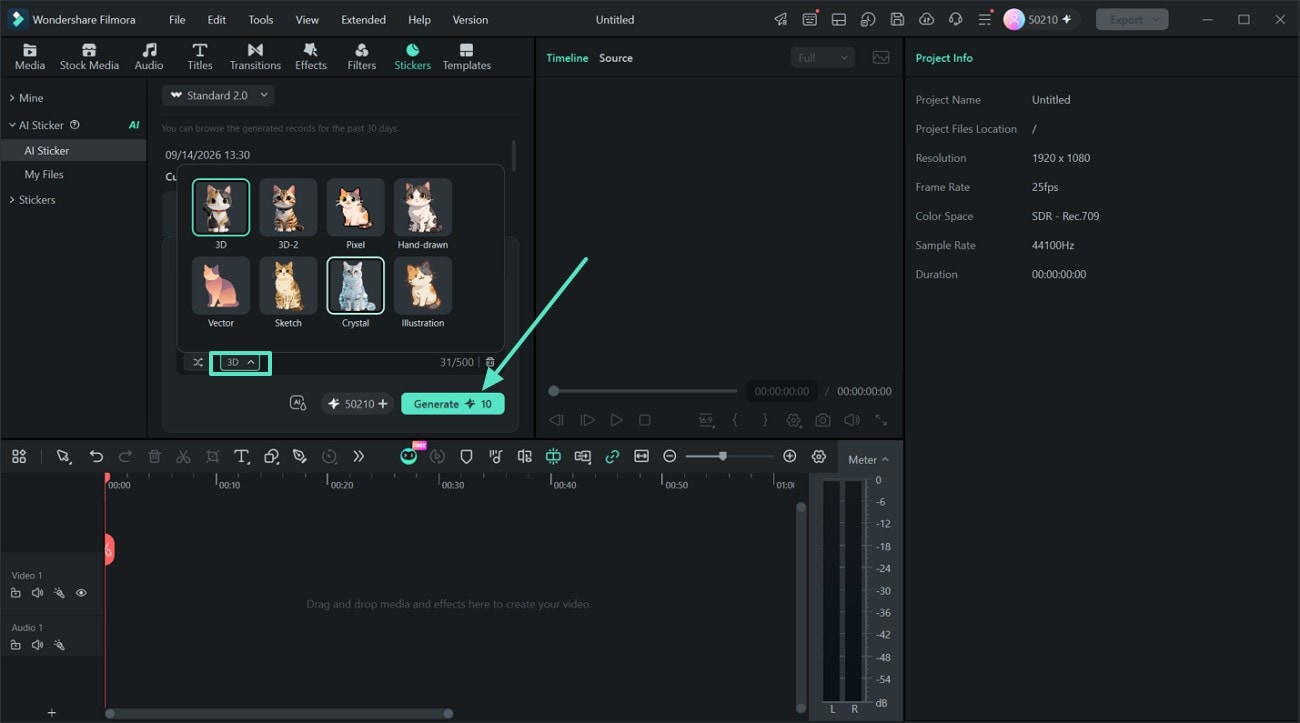Open the Titles panel
1300x723 pixels.
pos(200,57)
